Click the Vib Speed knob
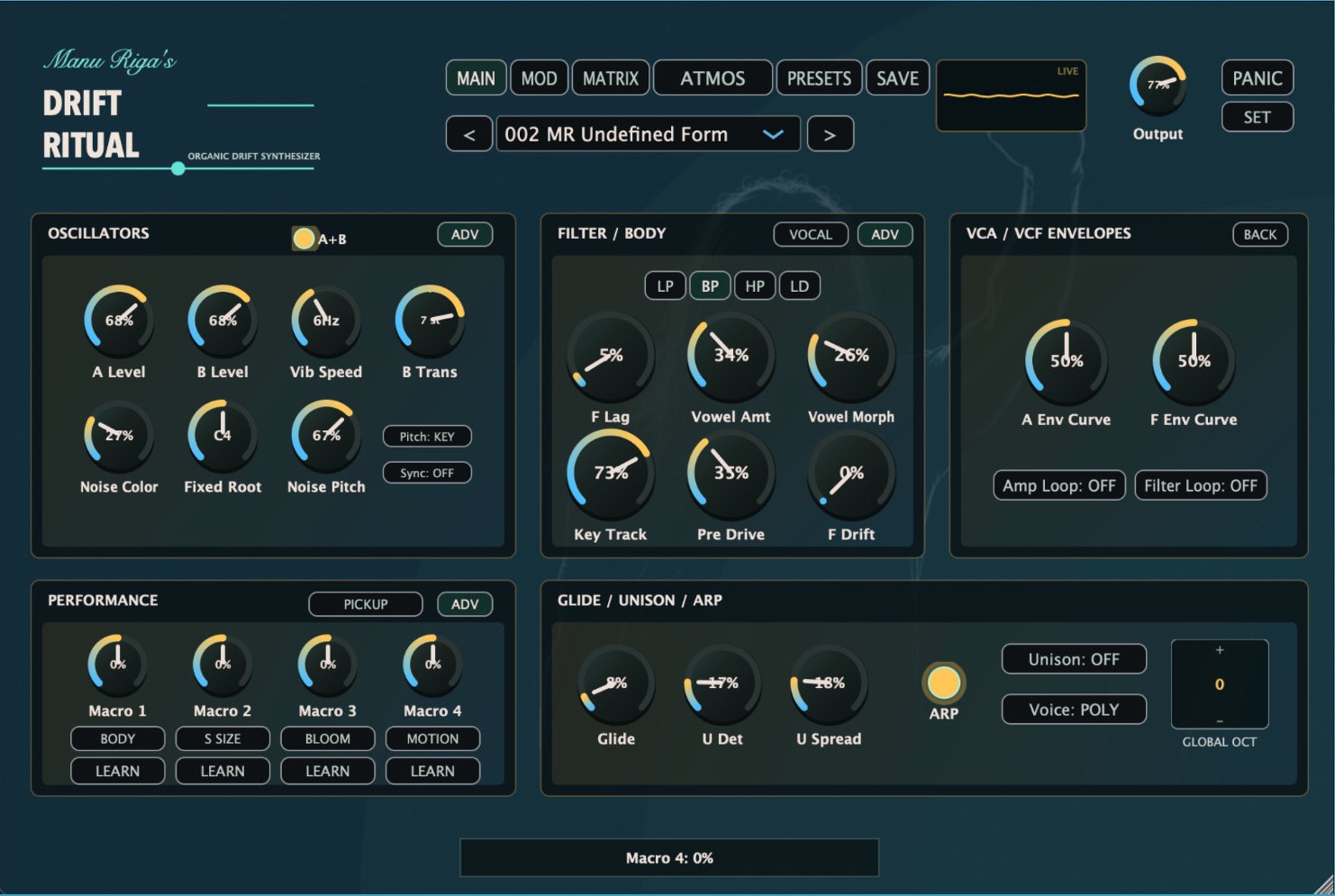 (x=326, y=321)
